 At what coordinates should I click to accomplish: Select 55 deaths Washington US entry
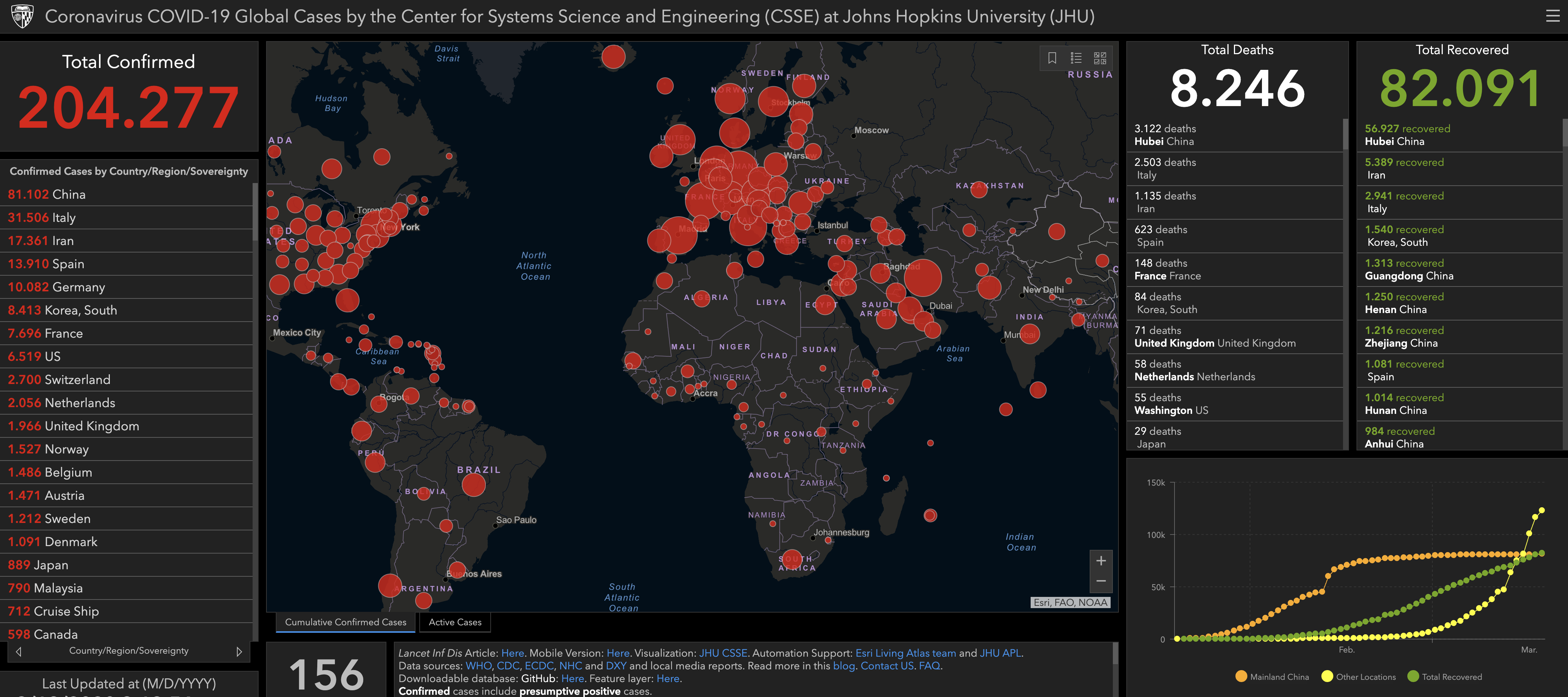pos(1234,404)
